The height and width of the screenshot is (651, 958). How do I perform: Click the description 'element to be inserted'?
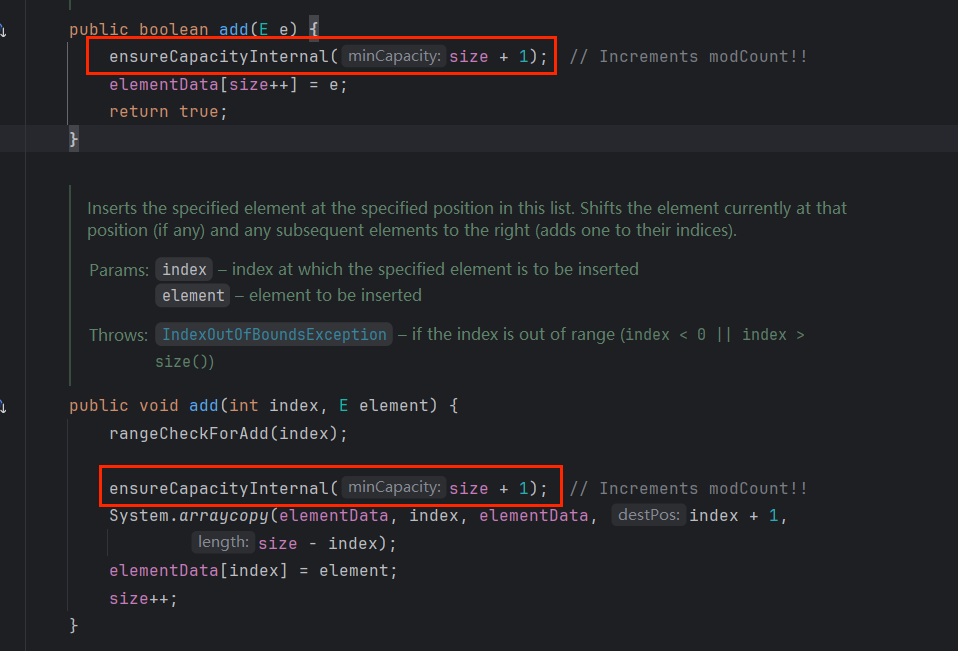tap(335, 296)
